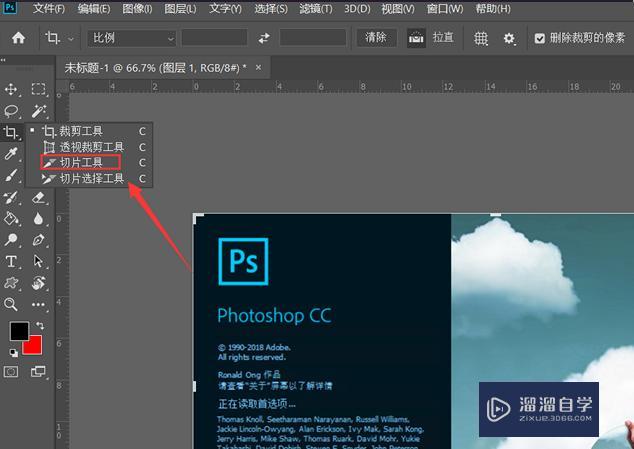Select the Rotate View hand tool
This screenshot has height=449, width=634.
39,283
